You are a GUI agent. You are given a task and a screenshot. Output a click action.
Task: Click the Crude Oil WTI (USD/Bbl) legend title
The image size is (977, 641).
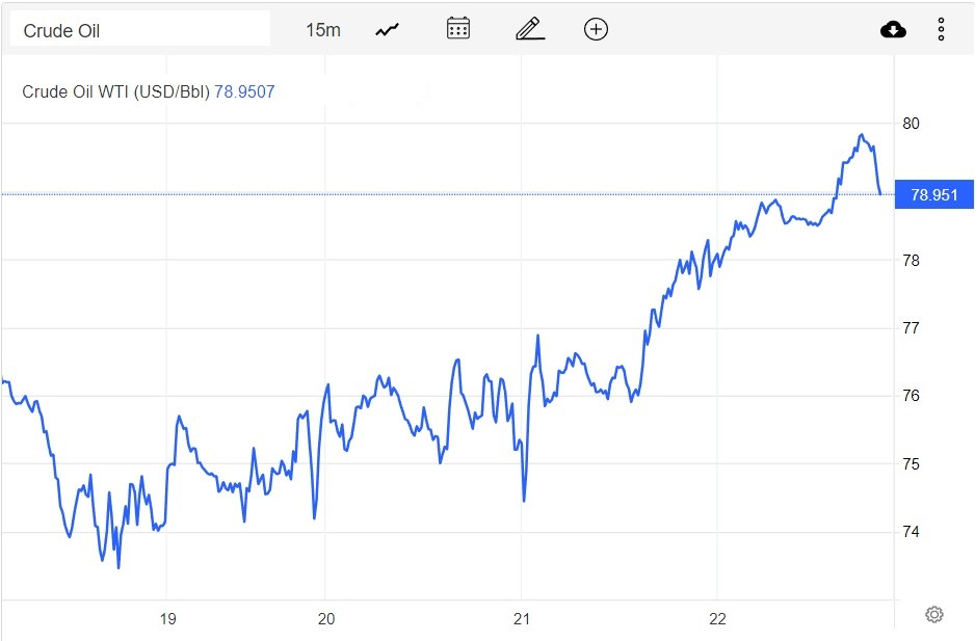point(116,92)
